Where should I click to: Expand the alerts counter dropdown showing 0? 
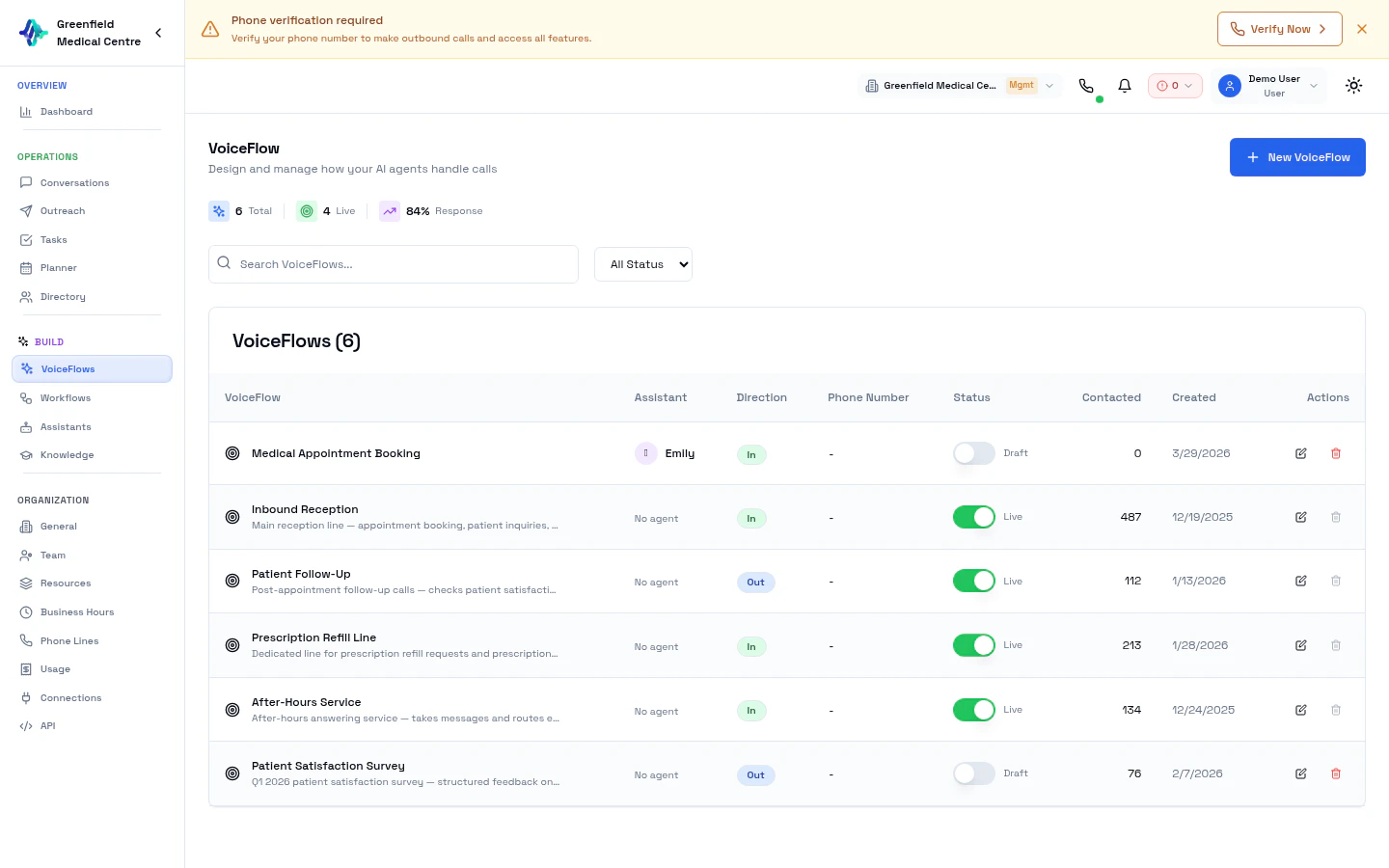[x=1175, y=86]
